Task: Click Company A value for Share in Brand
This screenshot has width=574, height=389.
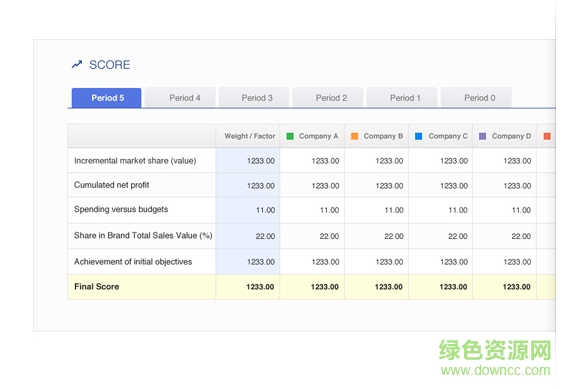Action: point(329,236)
